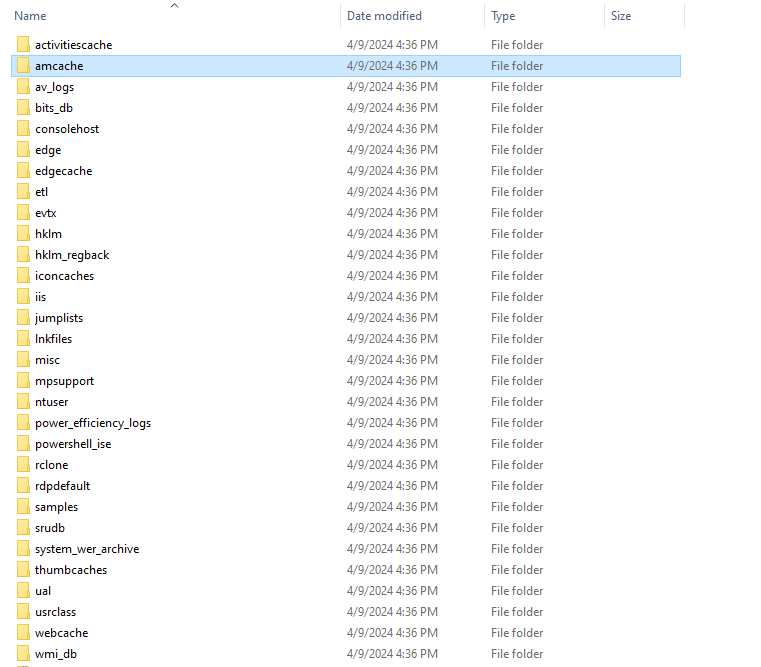Screen dimensions: 761x667
Task: Select the wmi_db folder name
Action: point(56,653)
